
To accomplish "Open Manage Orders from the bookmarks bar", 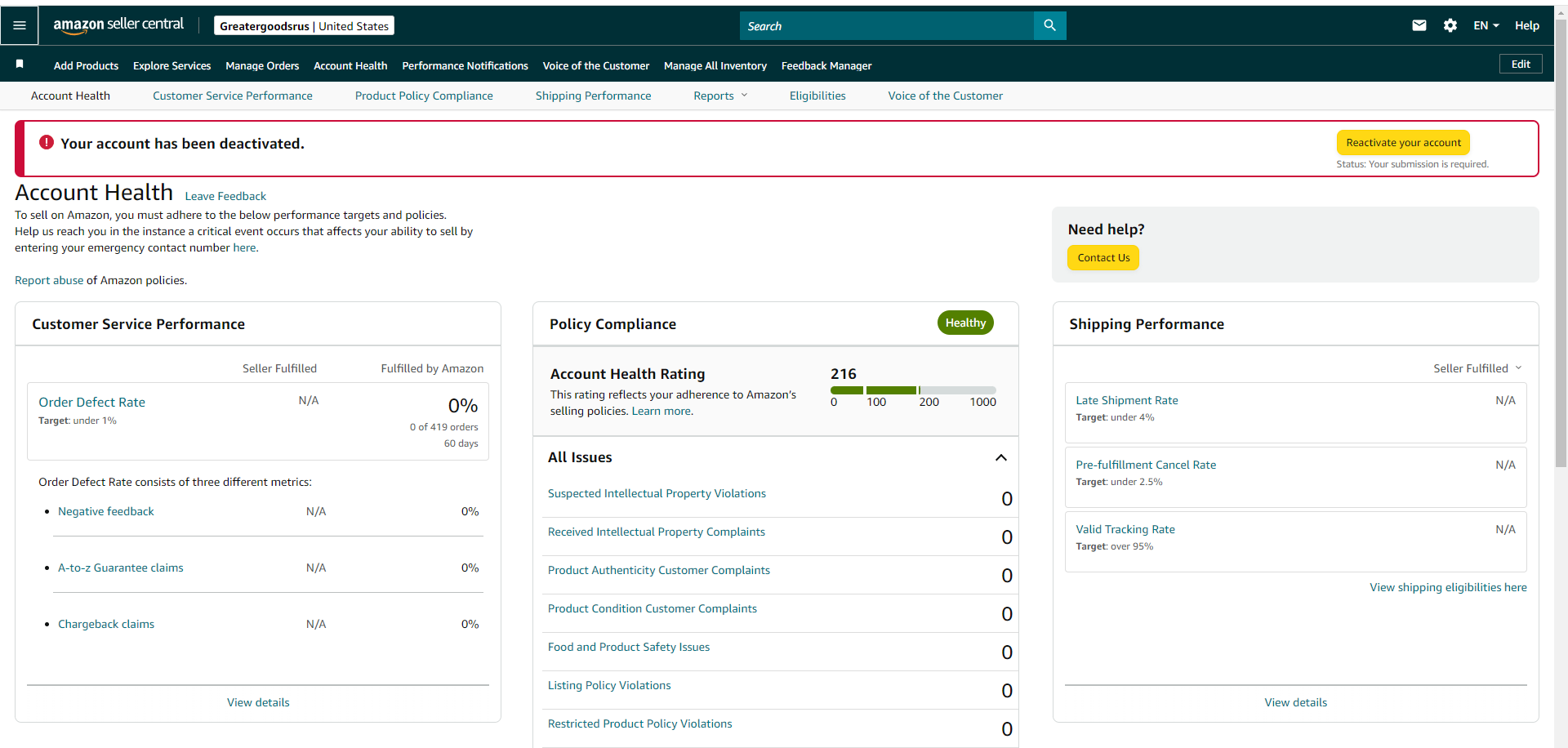I will point(262,65).
